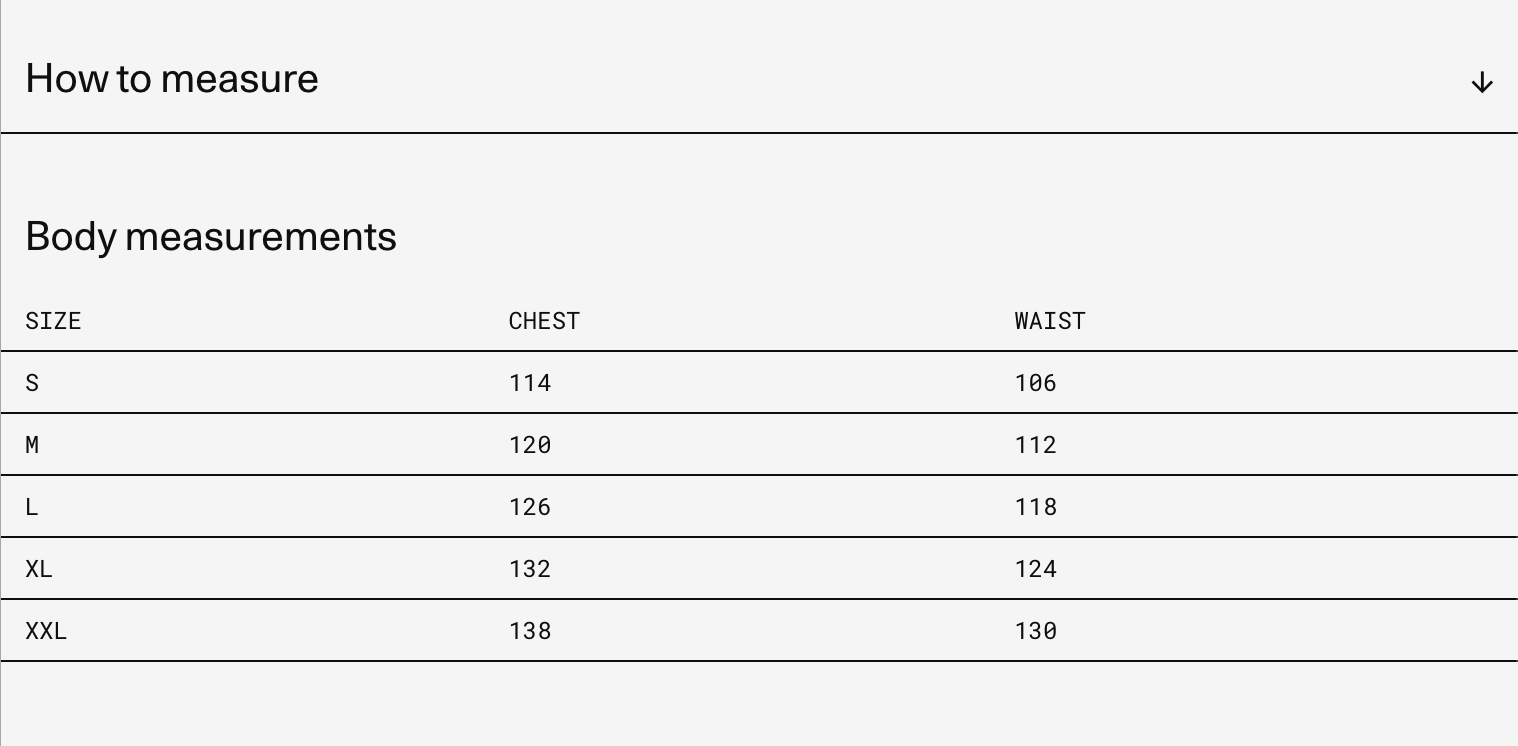Click waist value 112 for size M
This screenshot has height=746, width=1518.
click(1036, 445)
